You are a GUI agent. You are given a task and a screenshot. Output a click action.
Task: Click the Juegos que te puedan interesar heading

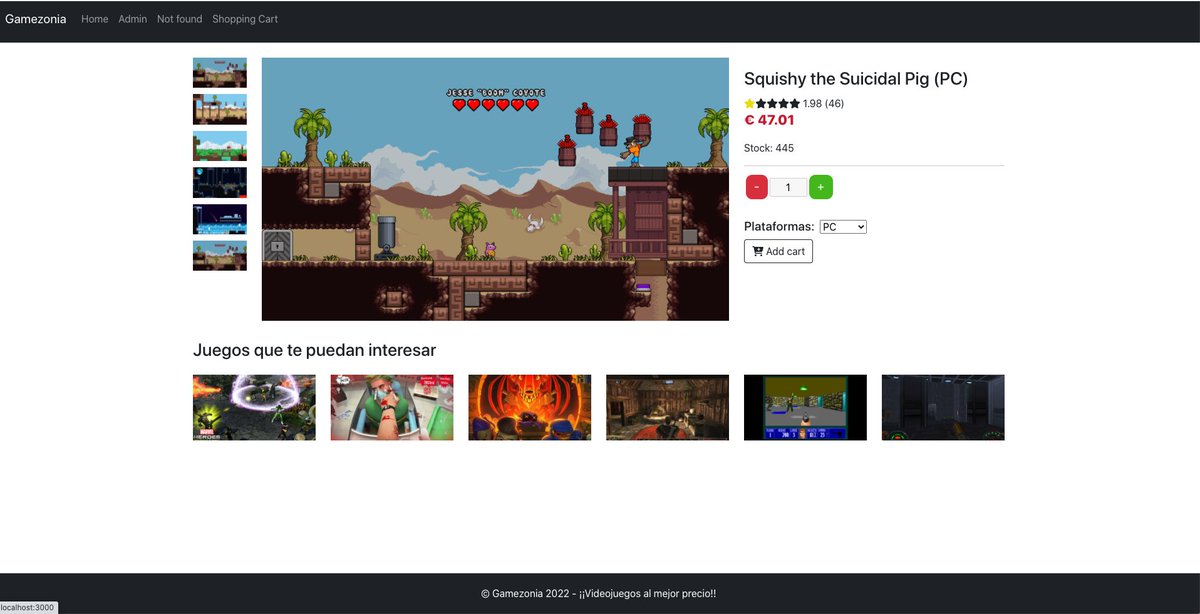(x=314, y=350)
